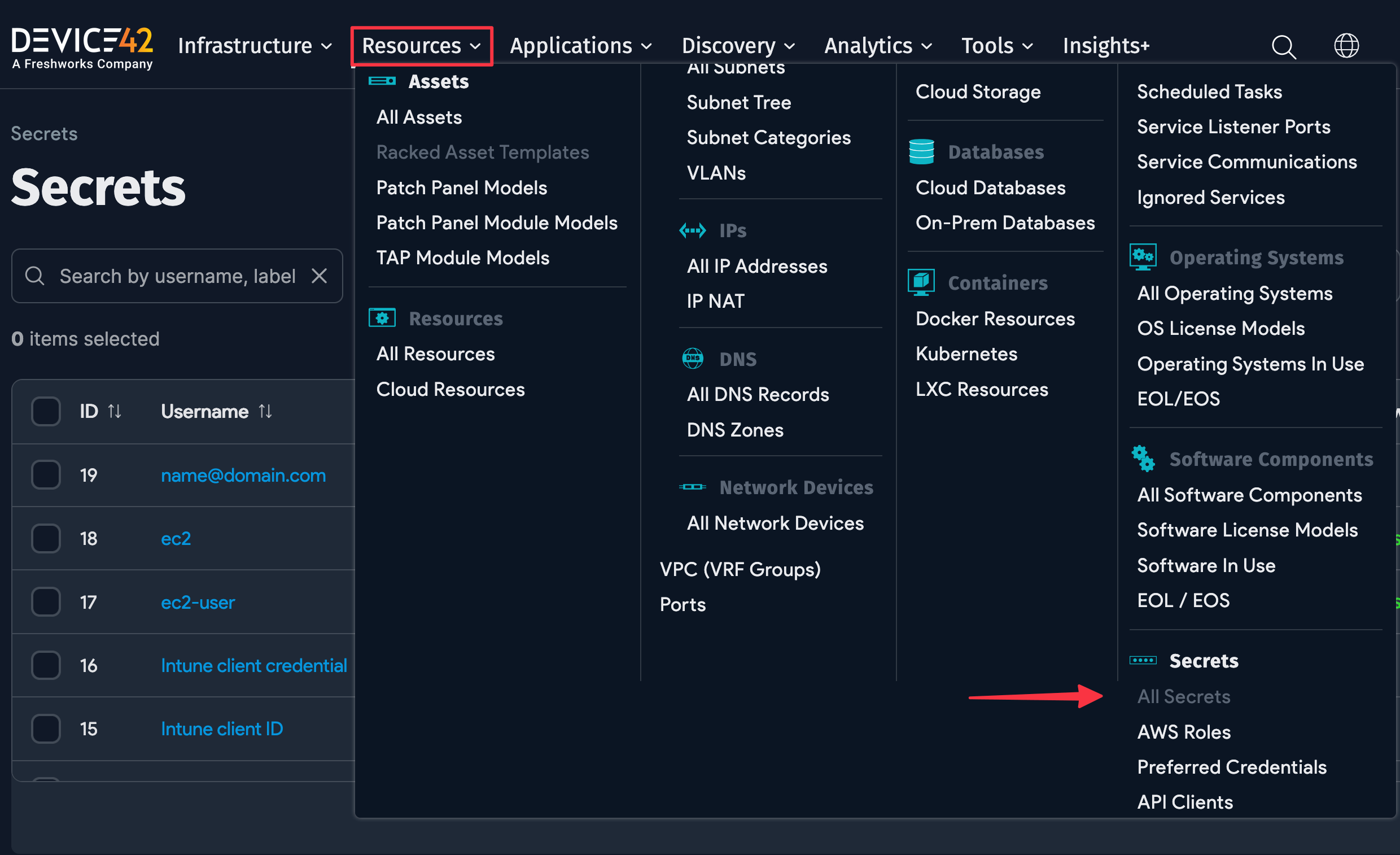This screenshot has height=855, width=1400.
Task: Open the name@domain.com secret link
Action: 243,475
